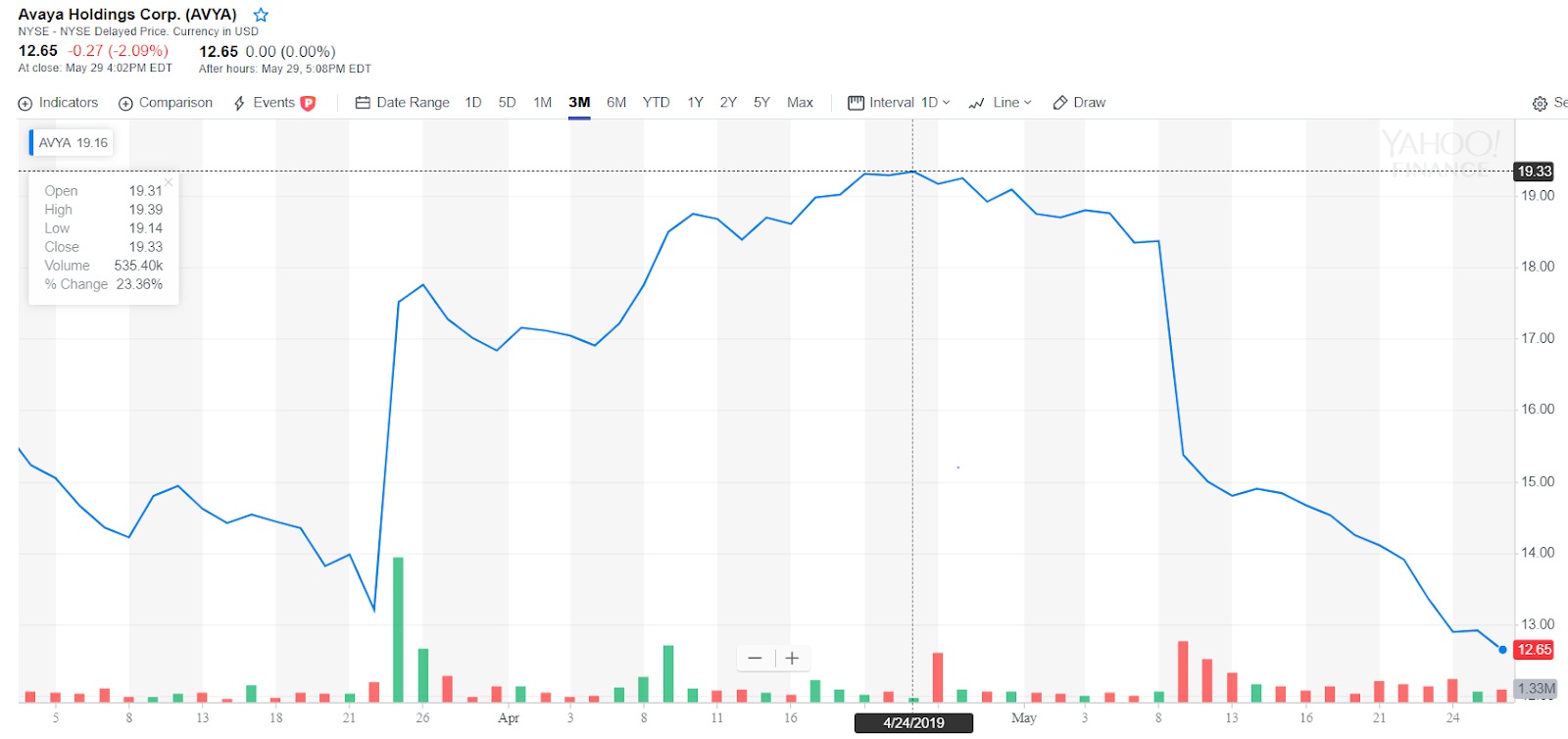This screenshot has height=739, width=1568.
Task: Zoom out with the minus button
Action: (755, 659)
